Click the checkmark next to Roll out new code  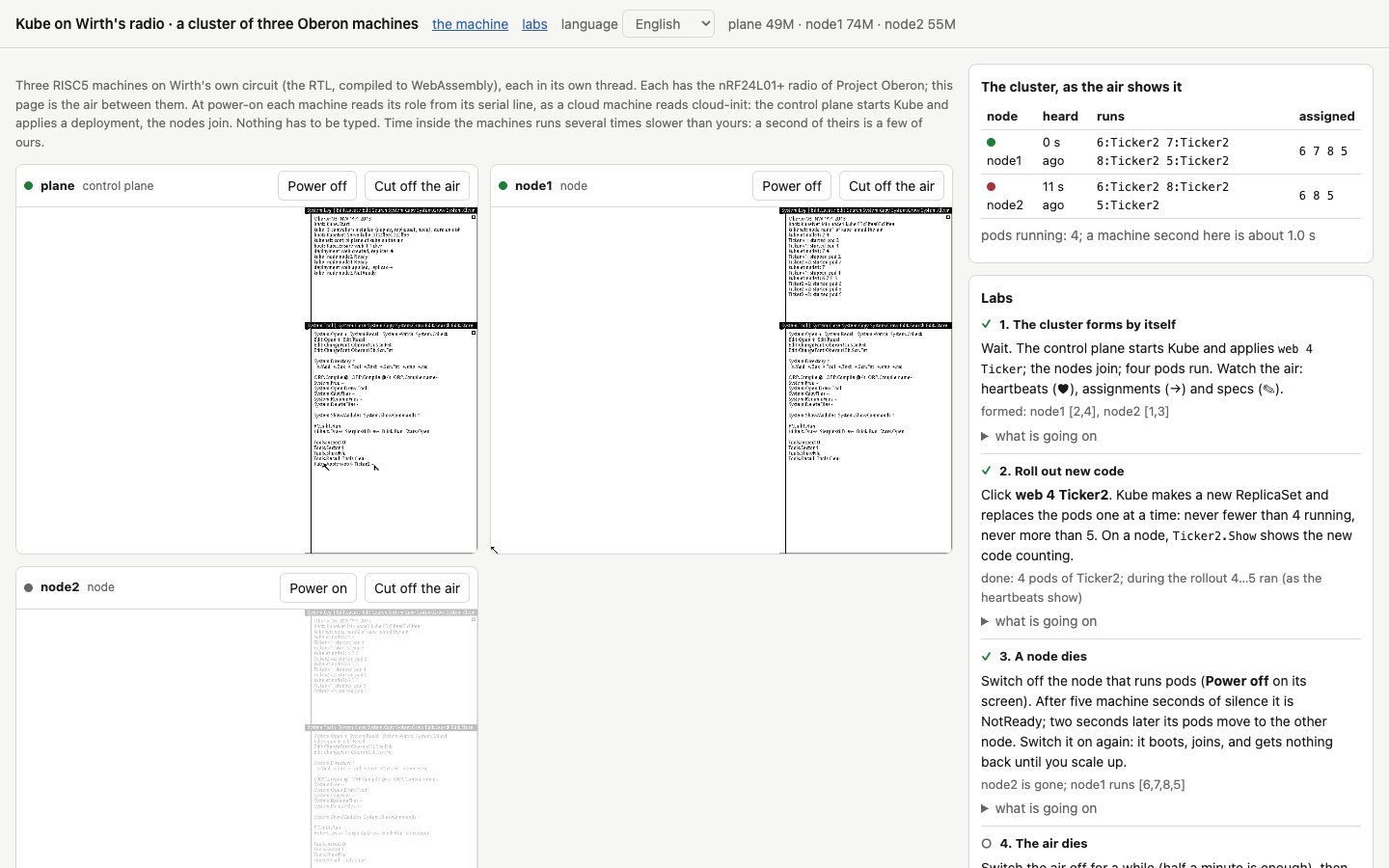[x=986, y=471]
